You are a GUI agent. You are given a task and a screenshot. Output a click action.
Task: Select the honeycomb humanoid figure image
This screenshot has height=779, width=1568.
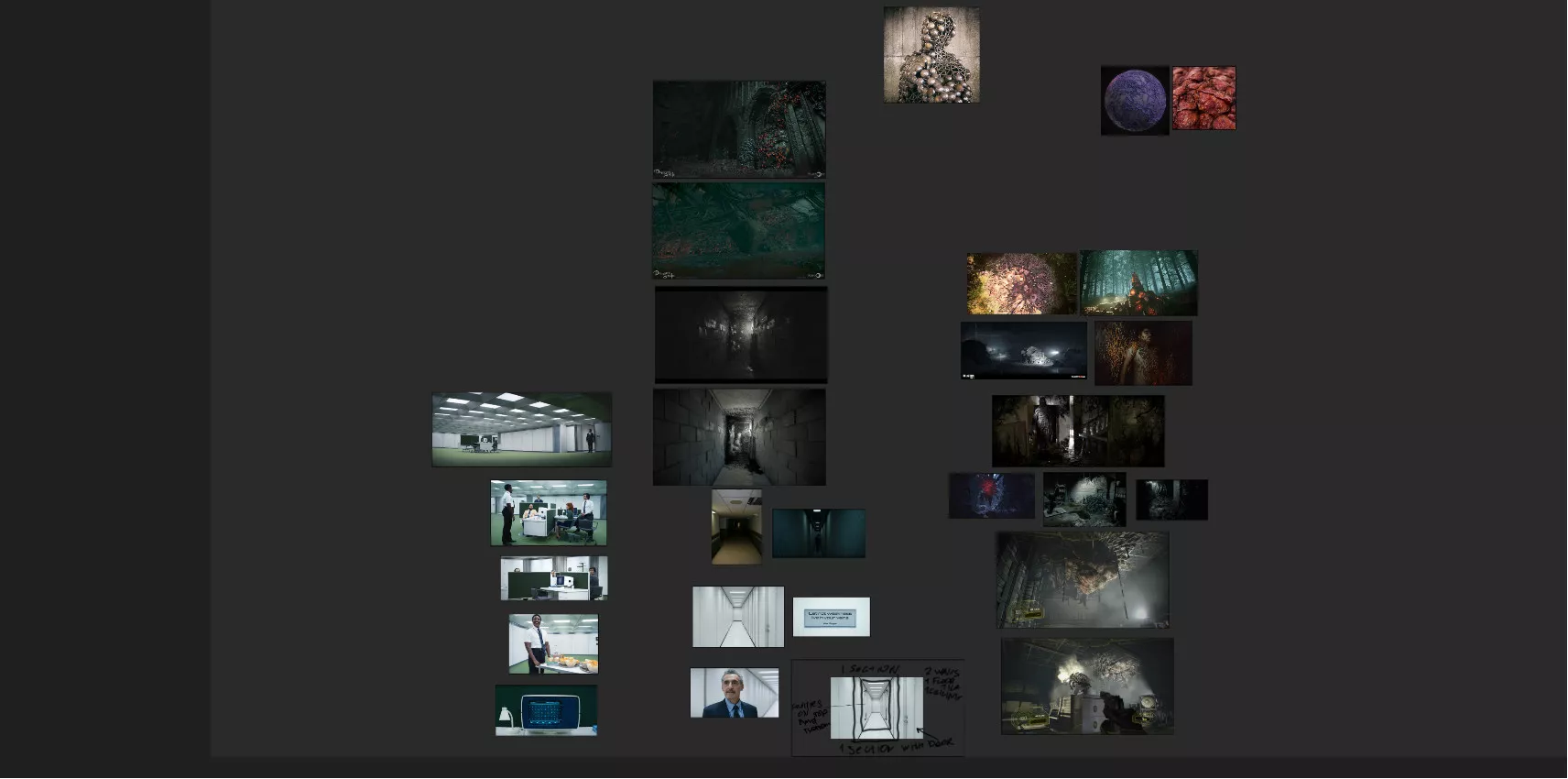931,55
